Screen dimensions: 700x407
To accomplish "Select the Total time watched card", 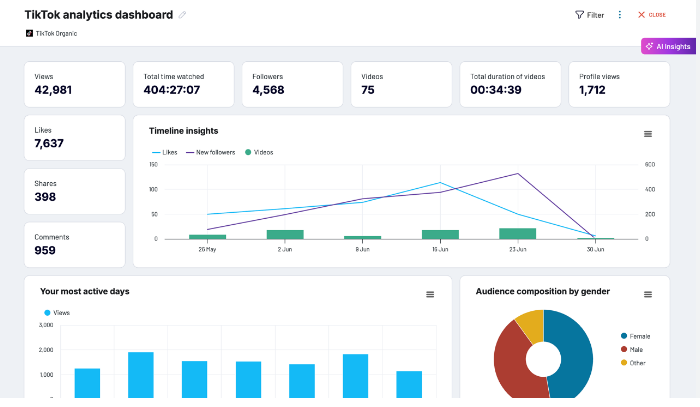I will (x=183, y=84).
